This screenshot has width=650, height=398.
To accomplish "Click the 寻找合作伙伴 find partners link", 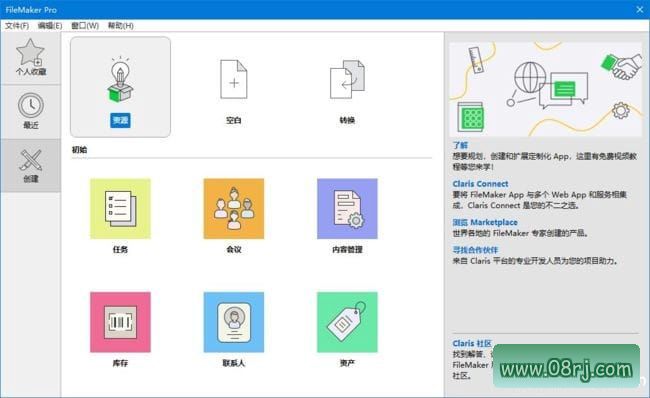I will point(475,250).
